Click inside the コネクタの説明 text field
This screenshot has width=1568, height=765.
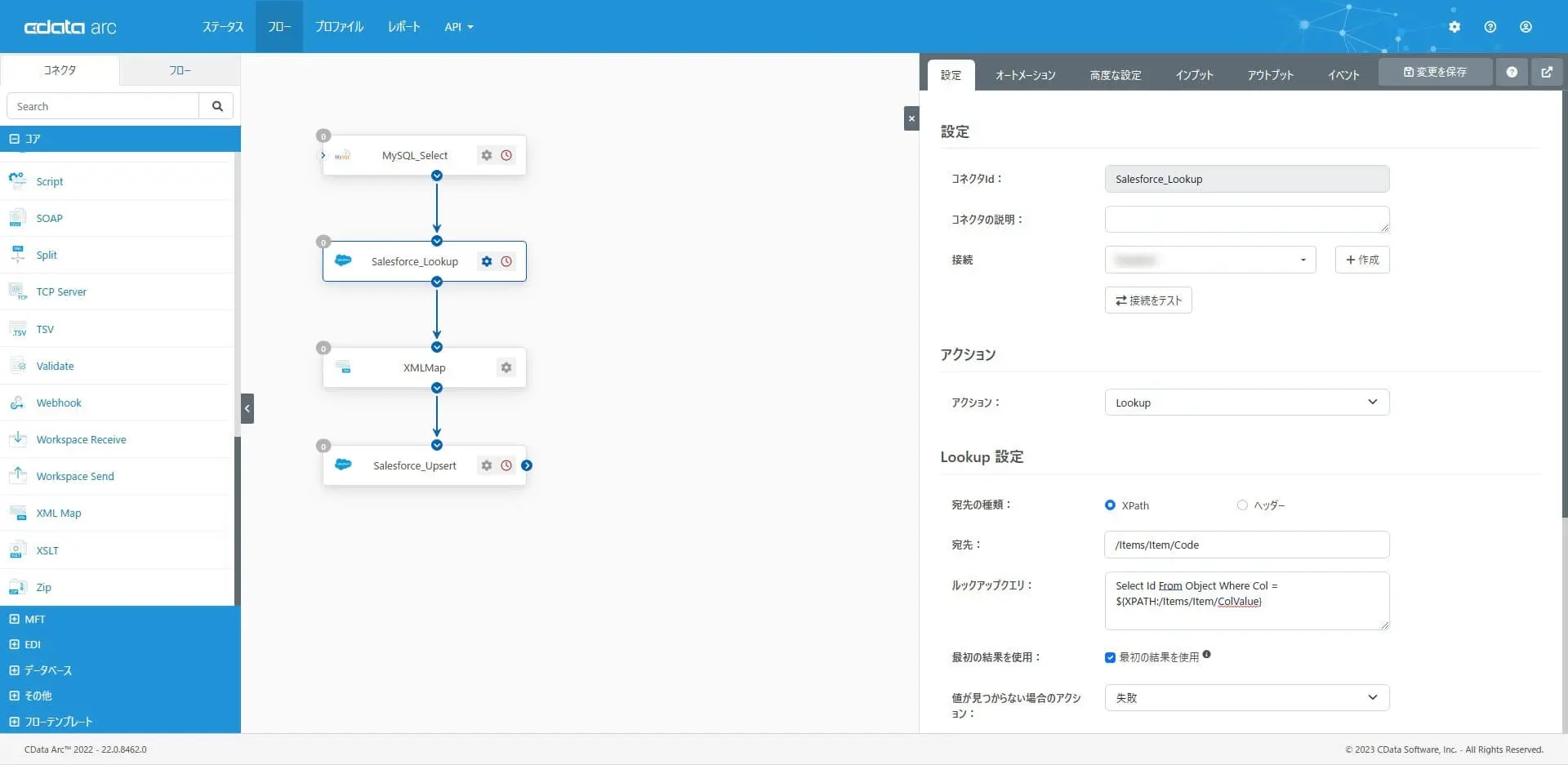pos(1245,219)
